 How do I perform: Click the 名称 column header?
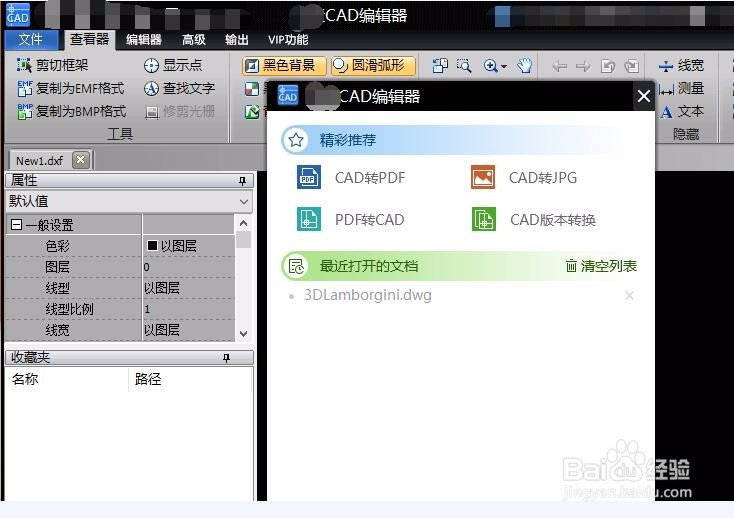[25, 379]
